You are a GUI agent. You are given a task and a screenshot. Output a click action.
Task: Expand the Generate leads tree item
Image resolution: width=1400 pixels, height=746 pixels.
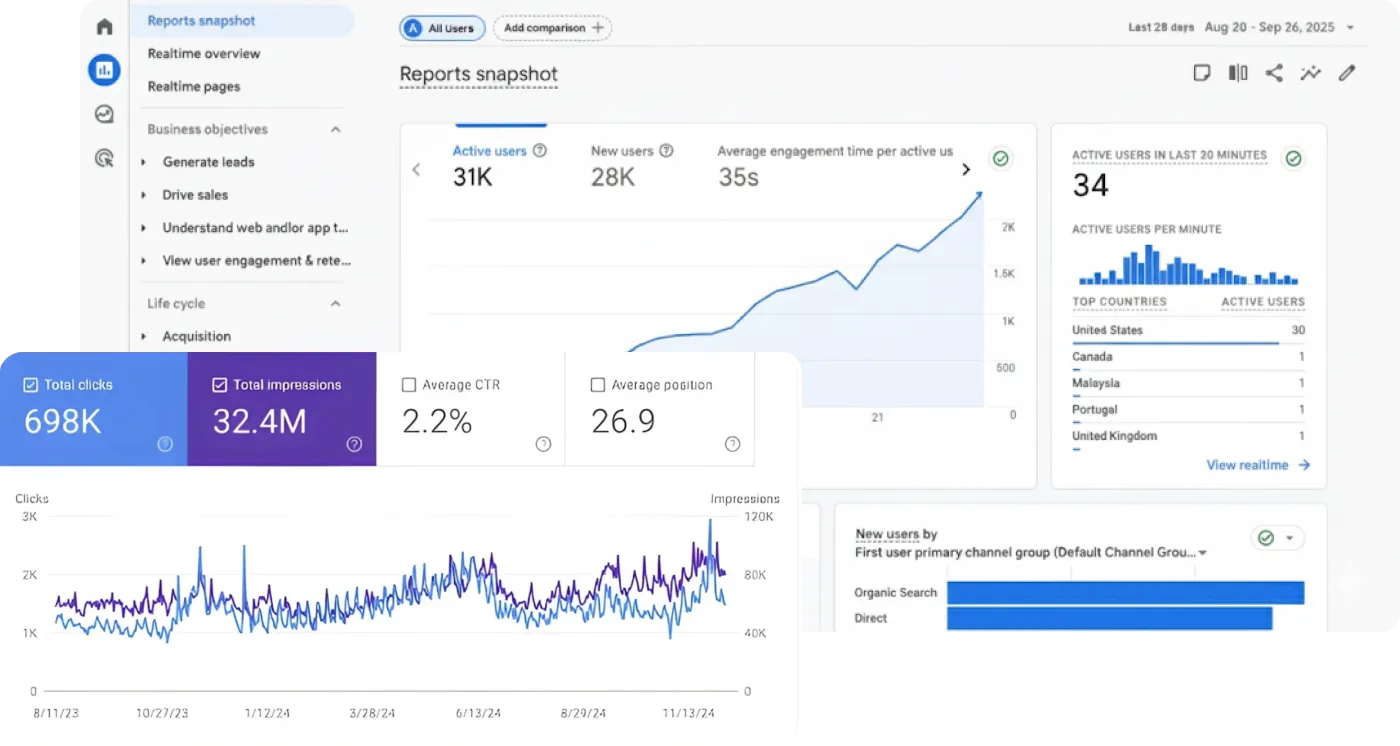coord(144,162)
